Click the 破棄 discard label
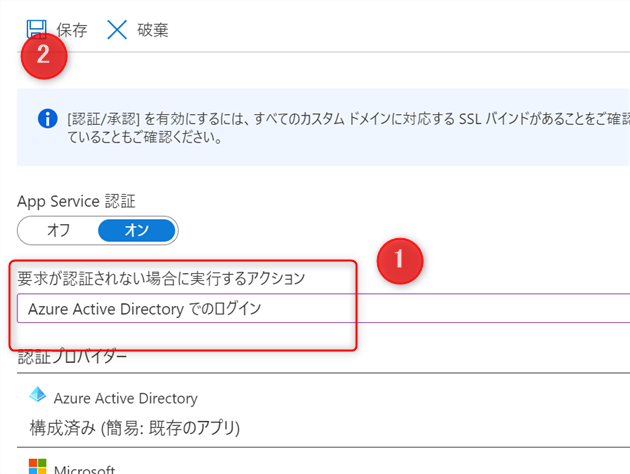Image resolution: width=630 pixels, height=474 pixels. click(x=153, y=30)
